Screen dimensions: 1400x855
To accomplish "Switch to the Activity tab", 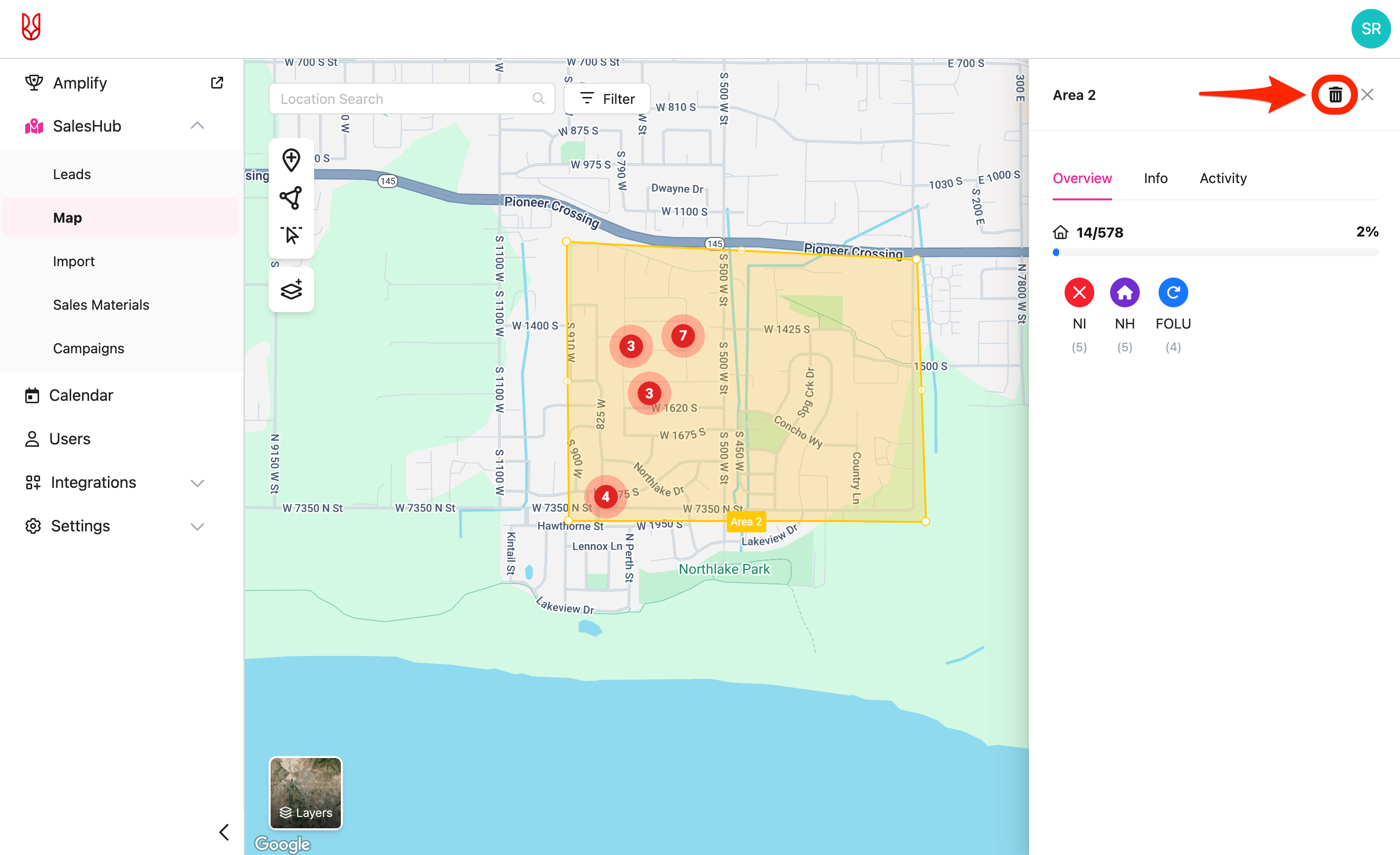I will click(1222, 179).
